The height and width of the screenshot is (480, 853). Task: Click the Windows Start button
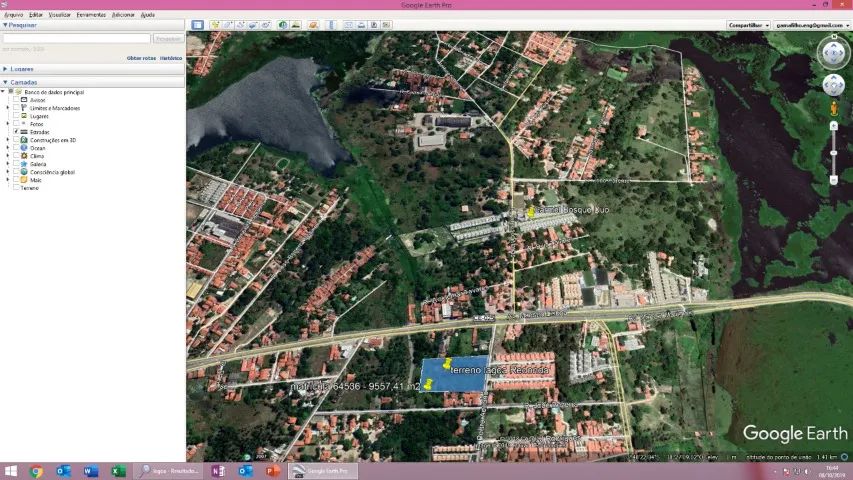click(10, 471)
